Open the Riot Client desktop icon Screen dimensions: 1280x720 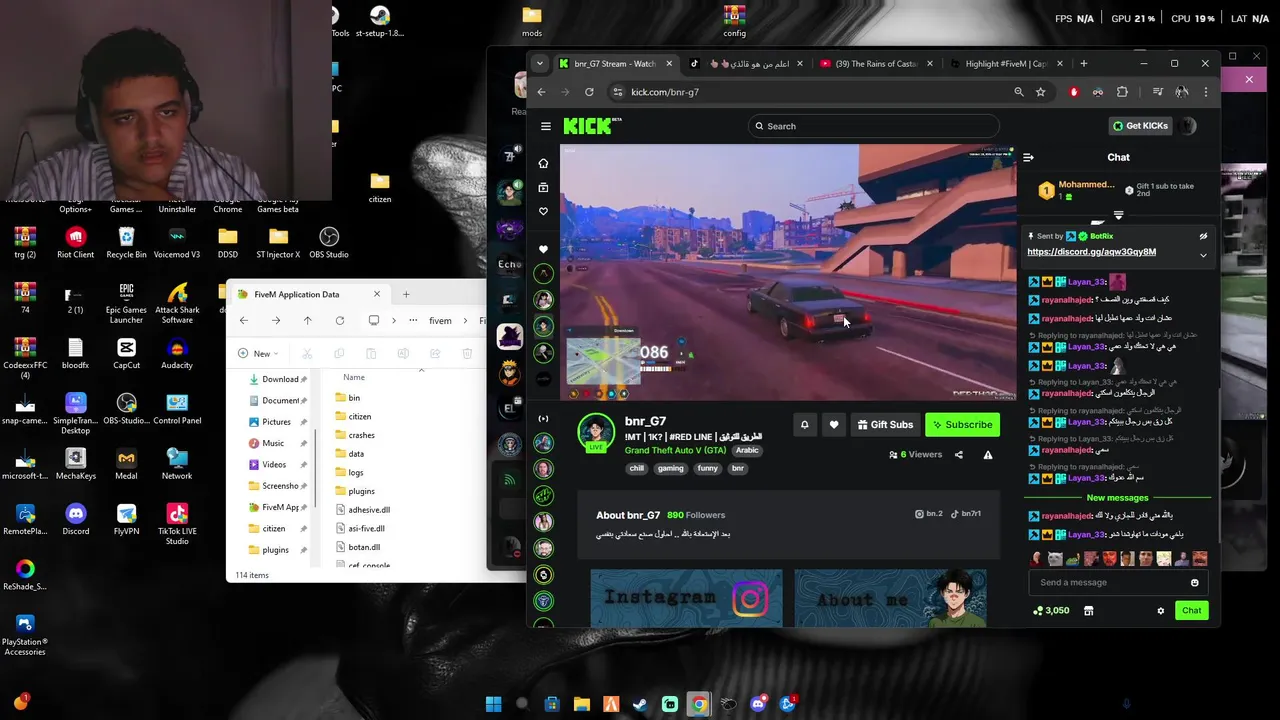click(x=75, y=242)
